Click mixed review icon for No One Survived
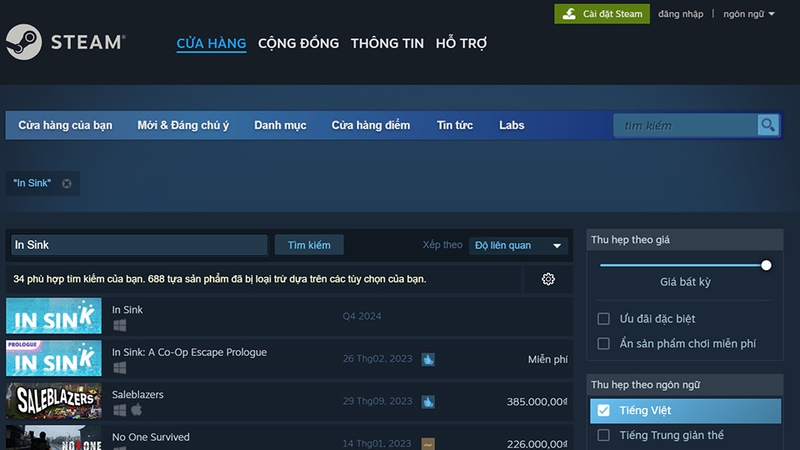 coord(428,444)
